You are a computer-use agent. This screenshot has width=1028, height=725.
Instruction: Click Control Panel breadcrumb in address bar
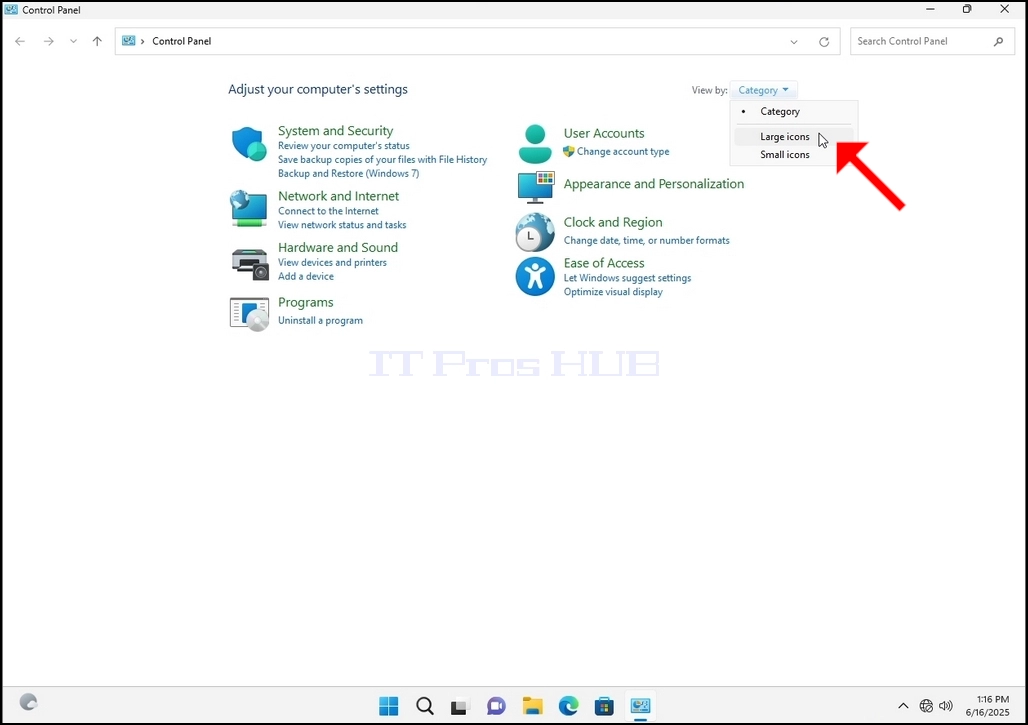182,41
